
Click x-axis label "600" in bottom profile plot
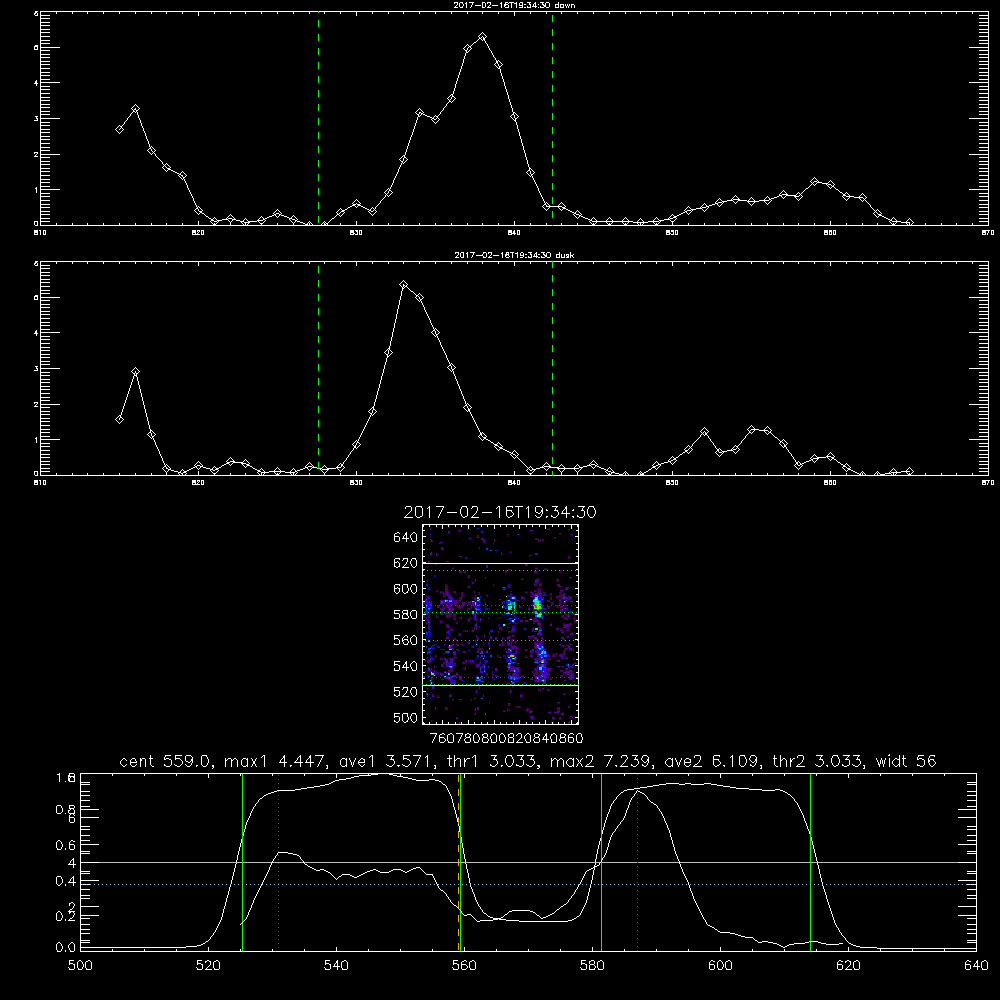click(721, 966)
